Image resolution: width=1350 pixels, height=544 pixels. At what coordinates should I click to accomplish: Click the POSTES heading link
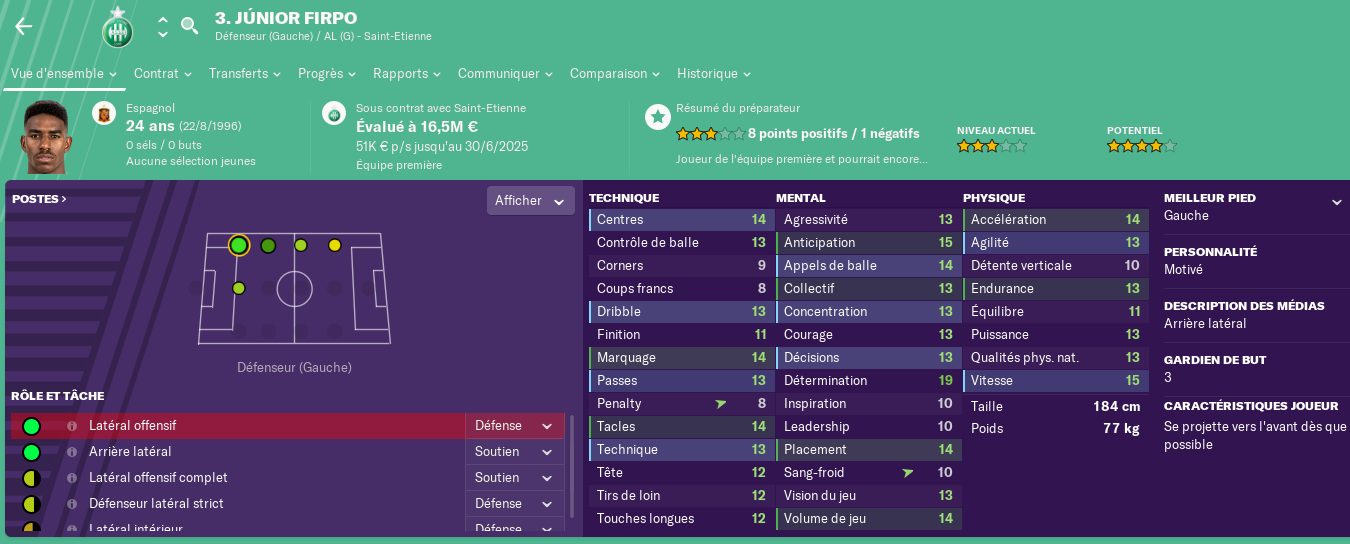pos(39,199)
